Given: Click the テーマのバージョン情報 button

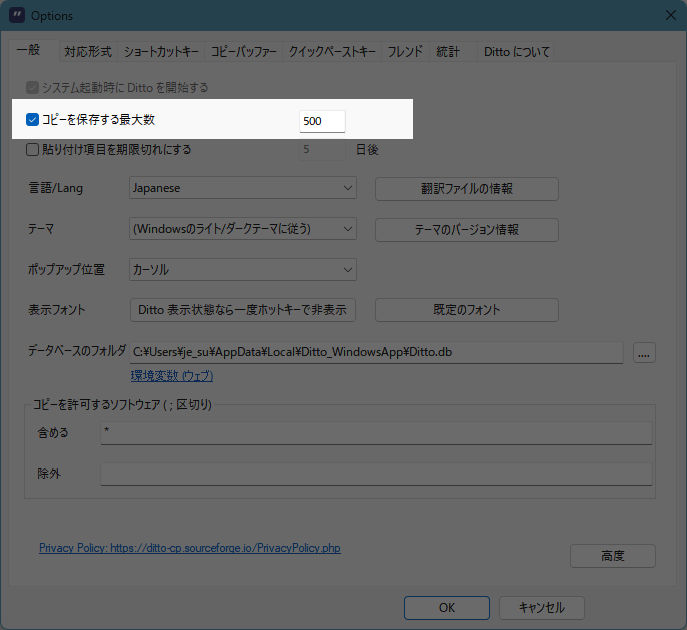Looking at the screenshot, I should [467, 230].
